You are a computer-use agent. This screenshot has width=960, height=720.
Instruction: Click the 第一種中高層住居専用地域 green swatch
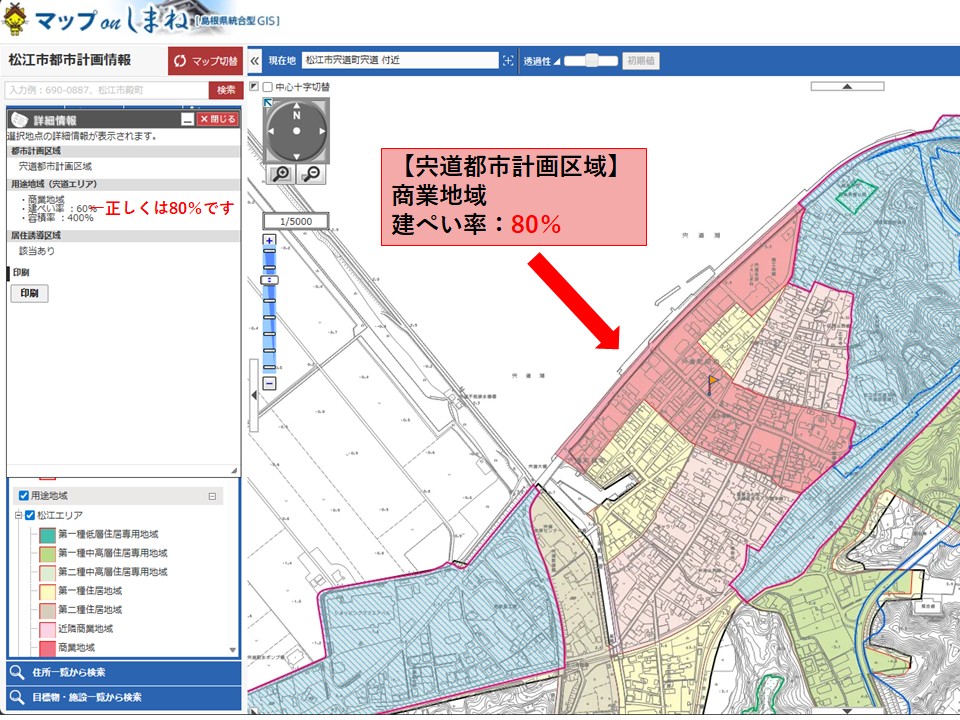[x=48, y=553]
